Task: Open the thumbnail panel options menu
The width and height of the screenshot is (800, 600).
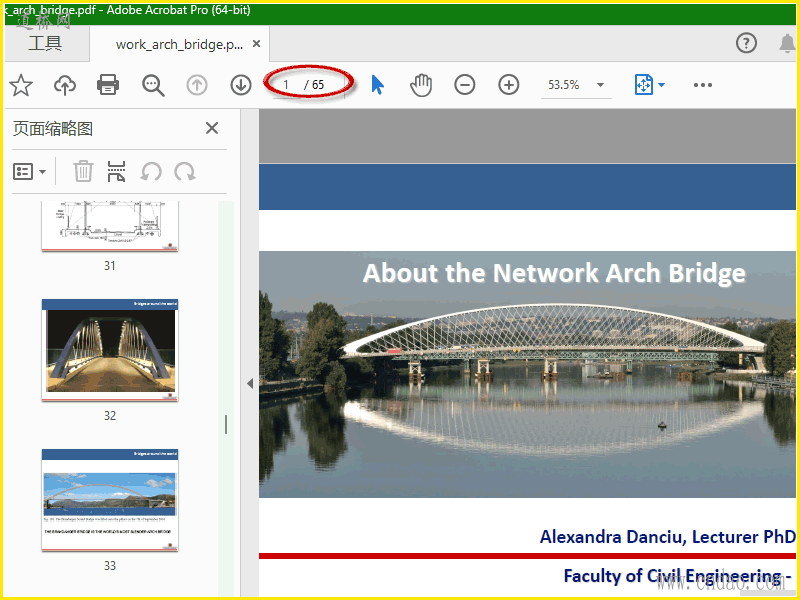Action: click(30, 172)
